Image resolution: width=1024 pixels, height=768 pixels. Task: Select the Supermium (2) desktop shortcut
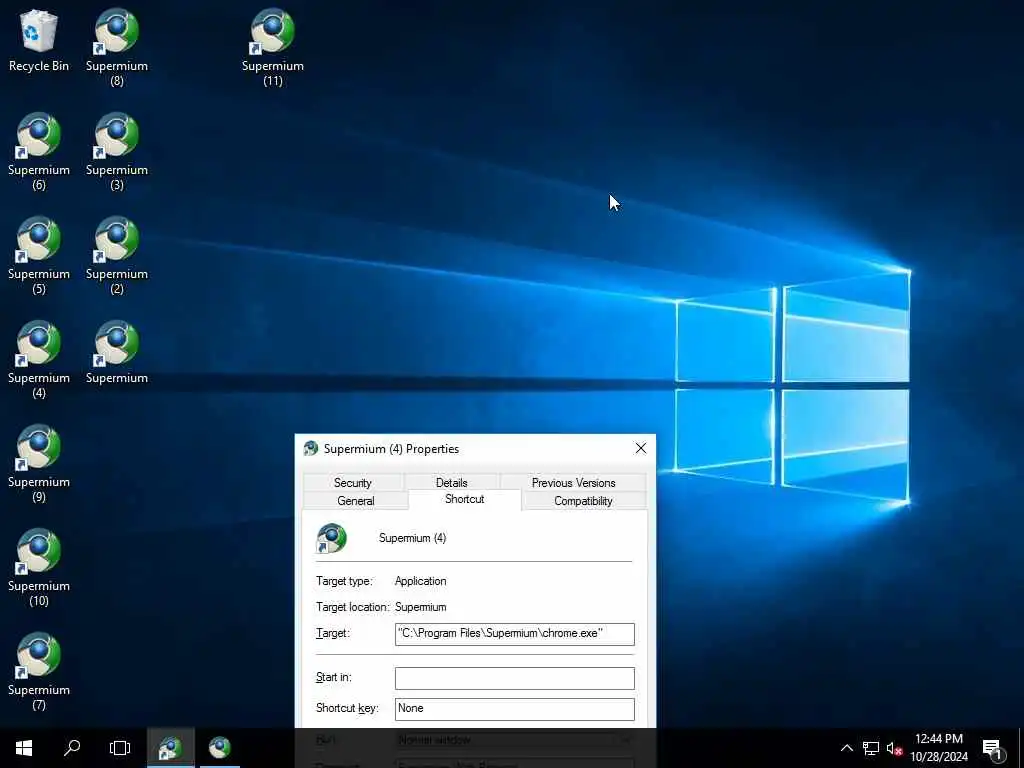tap(117, 255)
